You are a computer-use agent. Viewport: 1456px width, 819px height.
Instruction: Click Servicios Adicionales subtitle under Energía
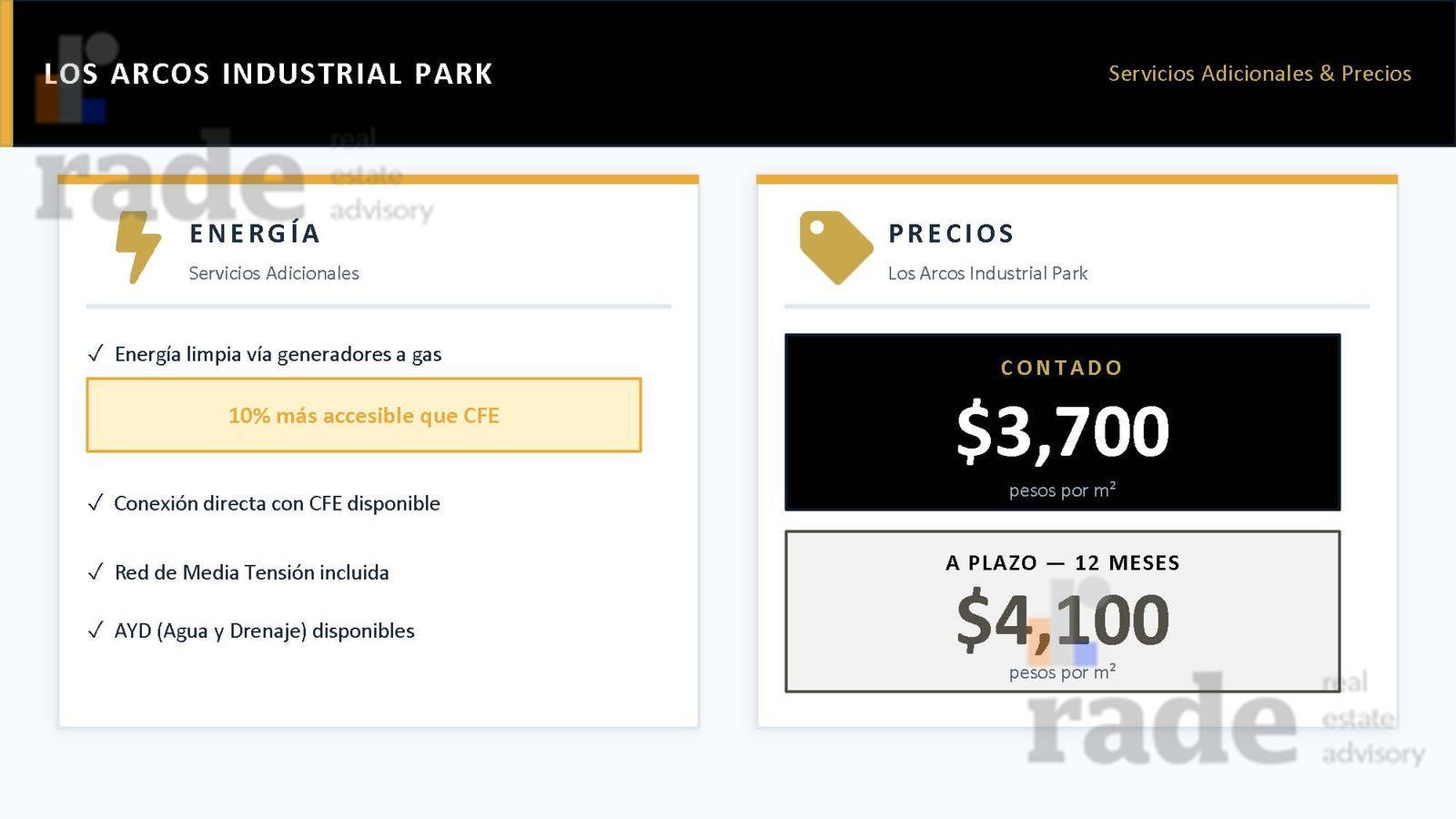tap(274, 273)
